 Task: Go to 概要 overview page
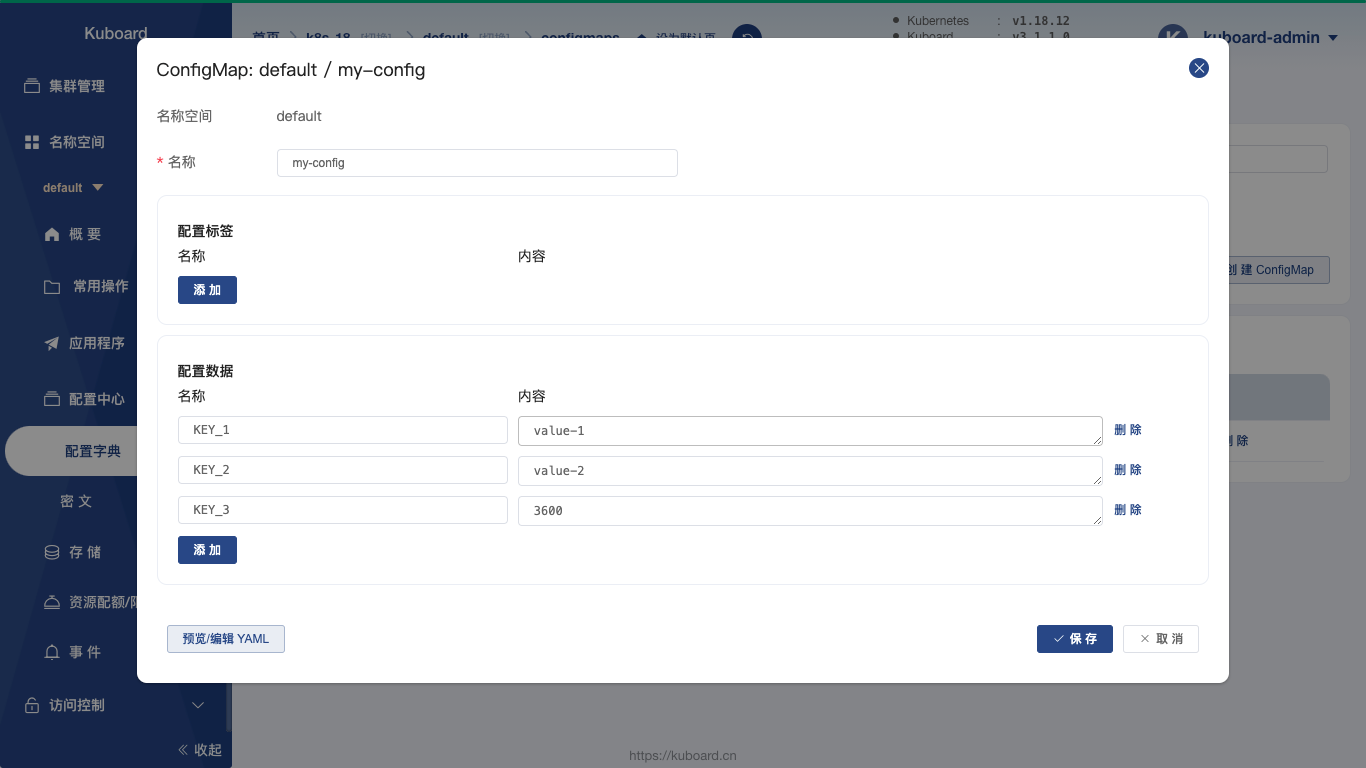85,234
